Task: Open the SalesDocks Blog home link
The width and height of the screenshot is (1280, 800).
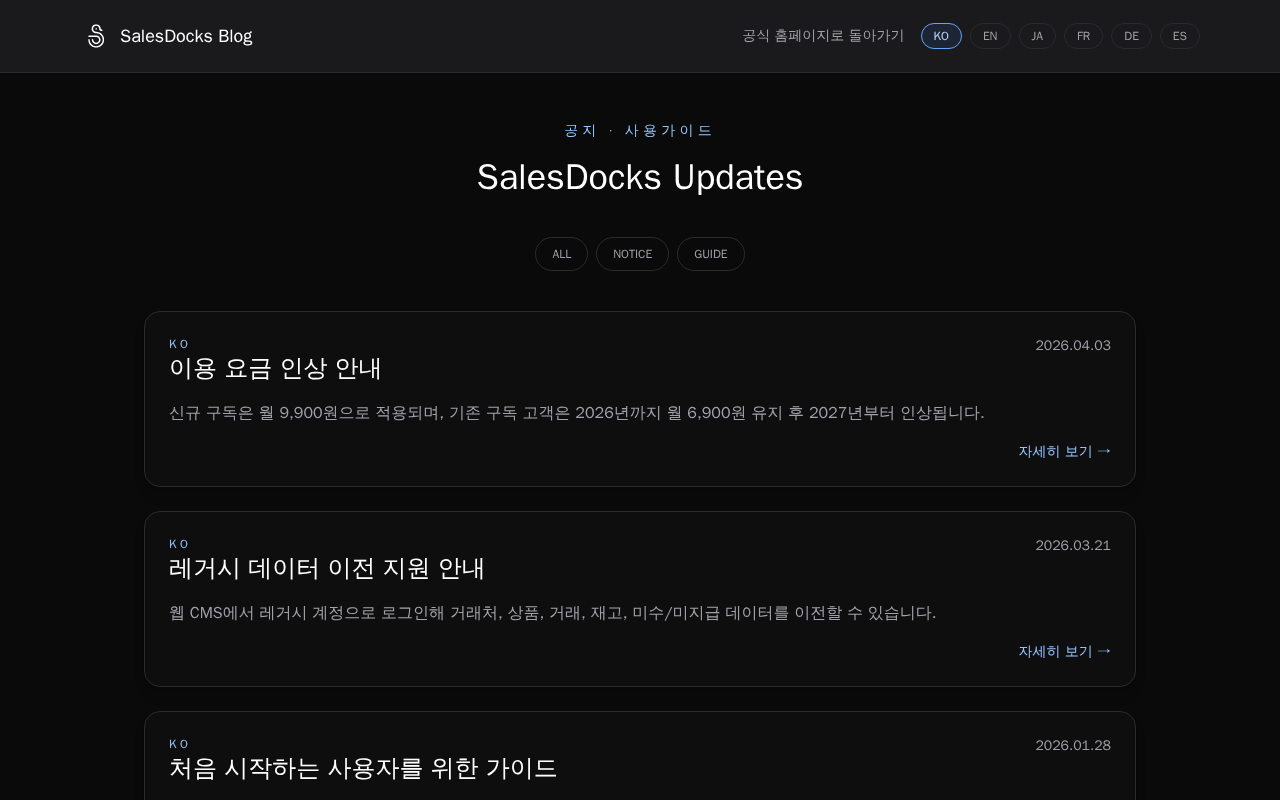Action: [x=186, y=36]
